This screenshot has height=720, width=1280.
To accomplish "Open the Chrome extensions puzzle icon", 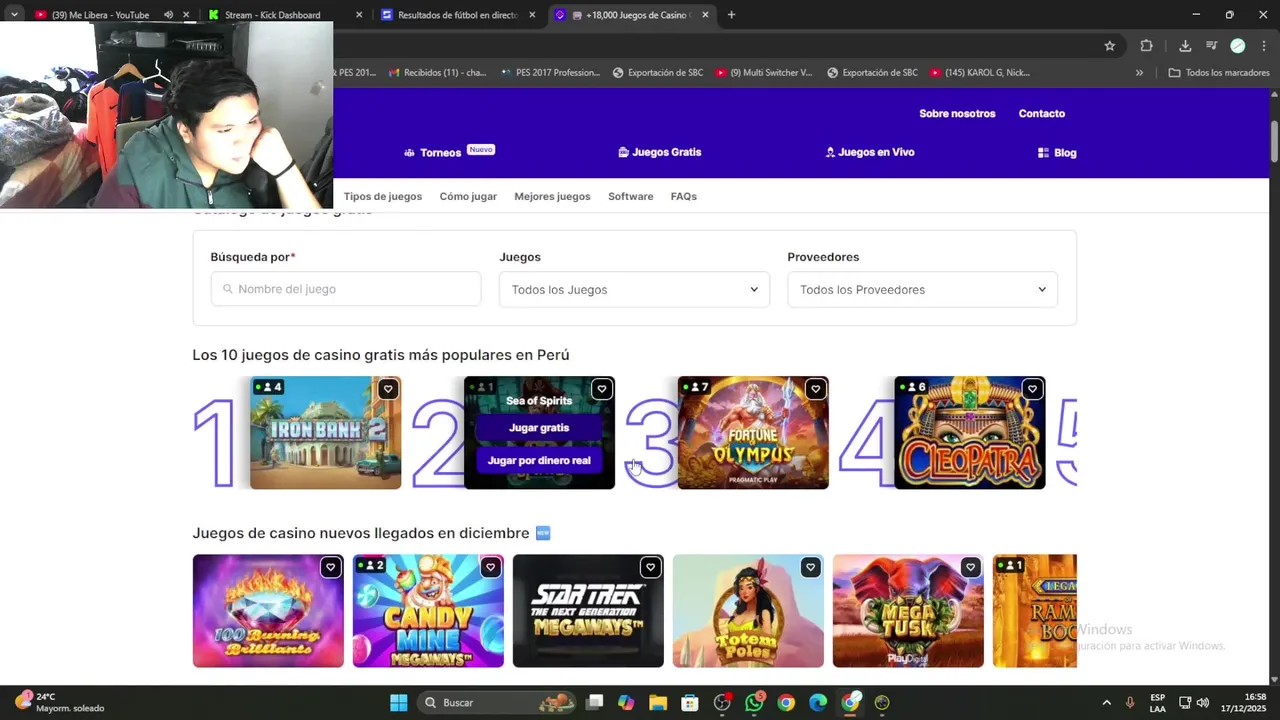I will pos(1146,46).
